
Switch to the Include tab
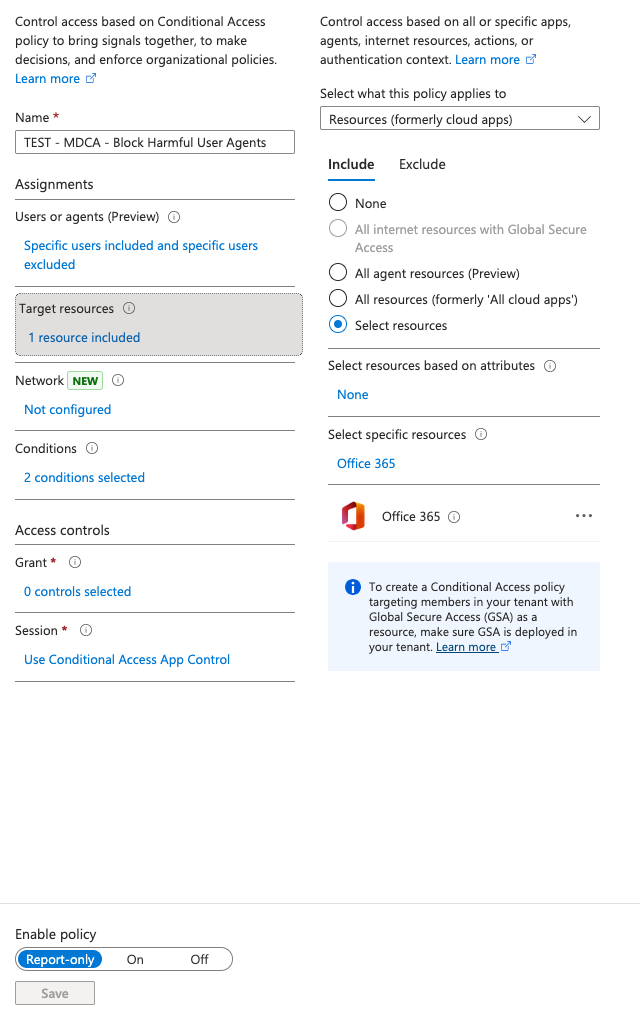pos(351,165)
